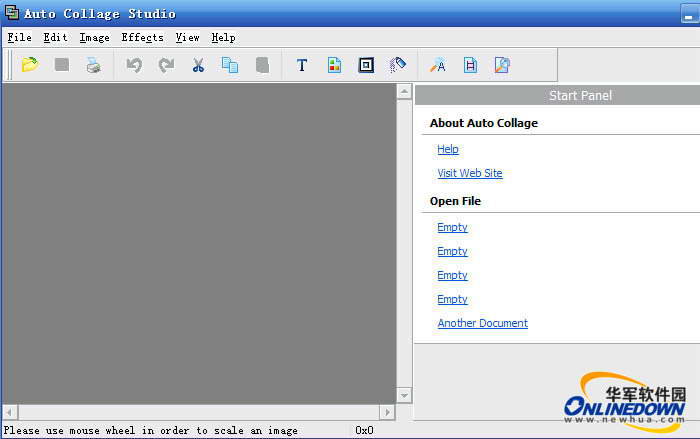Click the Cut scissors icon

pyautogui.click(x=198, y=65)
